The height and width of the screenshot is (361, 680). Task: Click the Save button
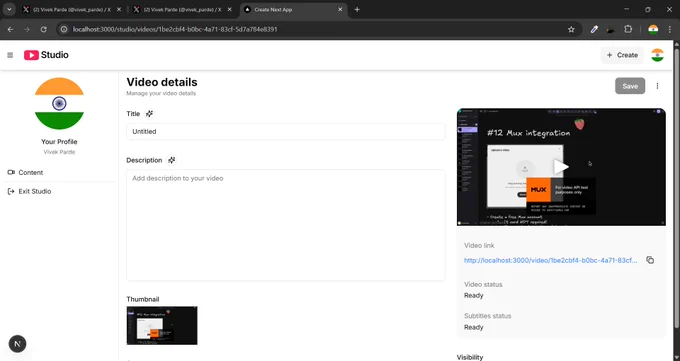(630, 86)
